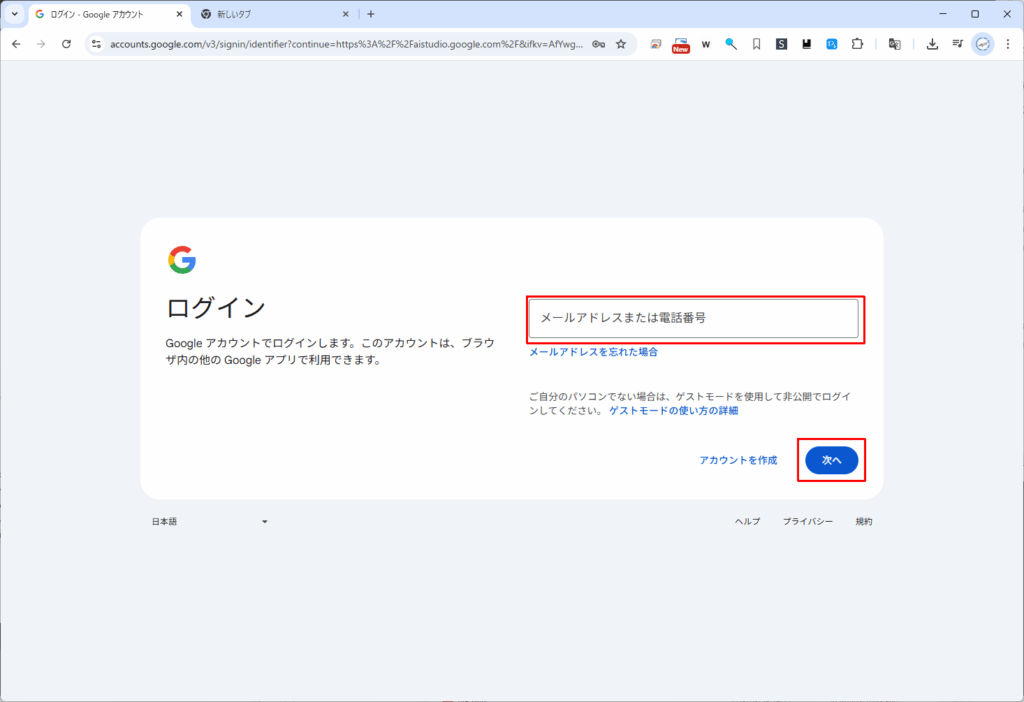1024x702 pixels.
Task: Open the dark S extension icon
Action: [781, 44]
